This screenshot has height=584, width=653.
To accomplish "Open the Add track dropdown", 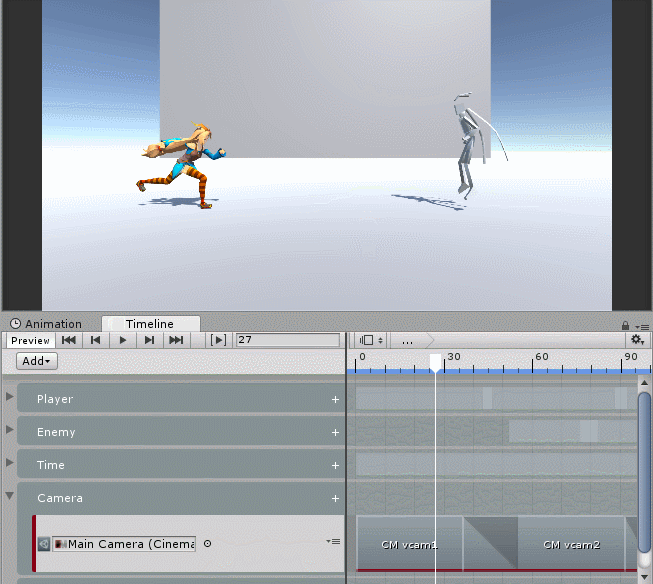I will point(37,361).
